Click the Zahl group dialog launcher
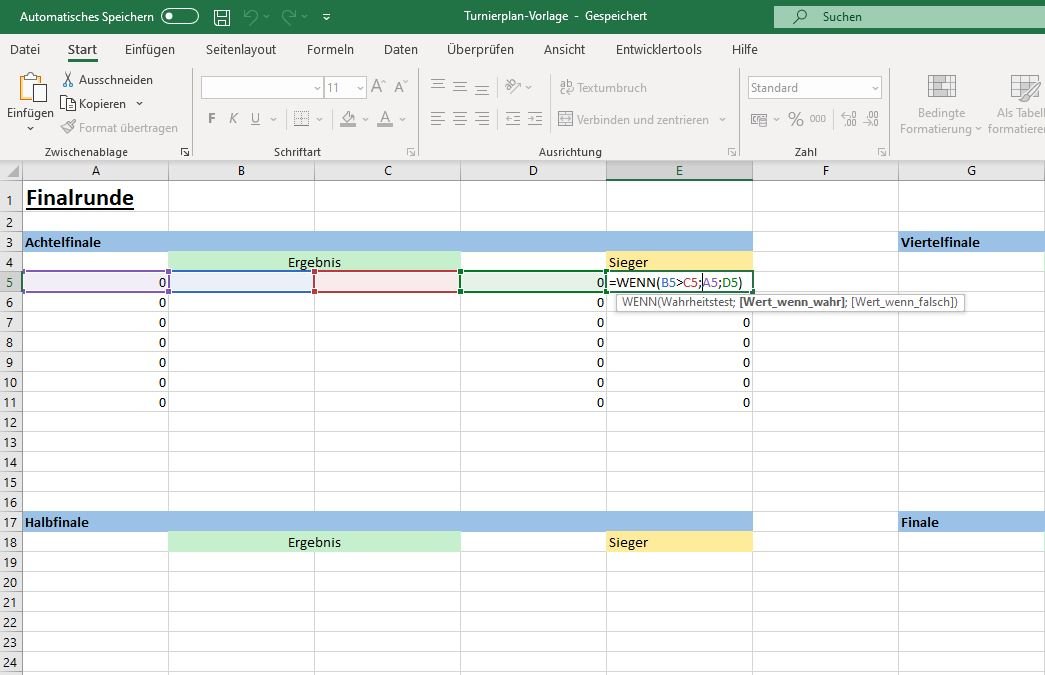The width and height of the screenshot is (1045, 675). pyautogui.click(x=883, y=152)
